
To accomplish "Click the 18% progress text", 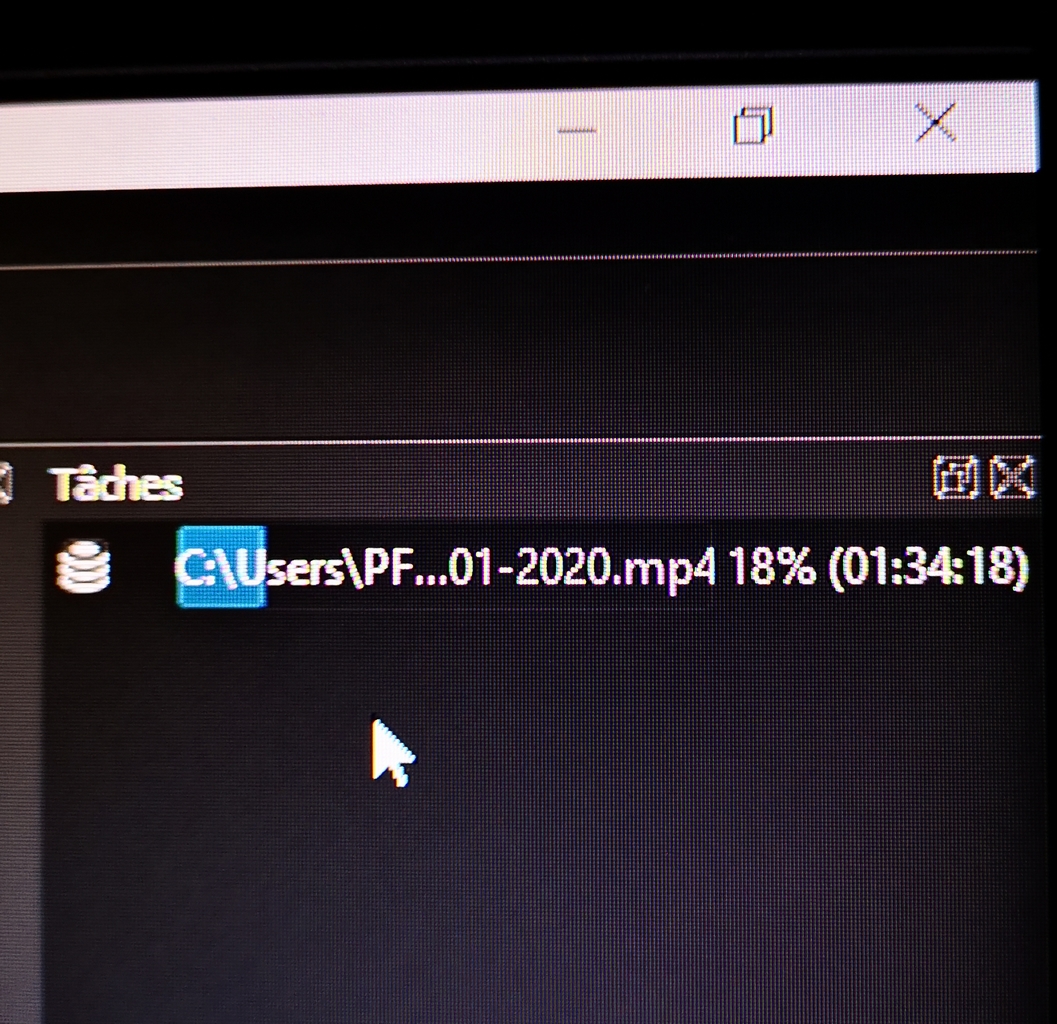I will [772, 566].
